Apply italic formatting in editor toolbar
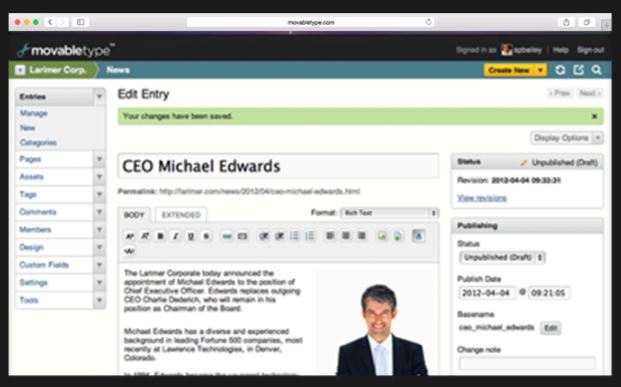This screenshot has height=387, width=621. [x=175, y=236]
